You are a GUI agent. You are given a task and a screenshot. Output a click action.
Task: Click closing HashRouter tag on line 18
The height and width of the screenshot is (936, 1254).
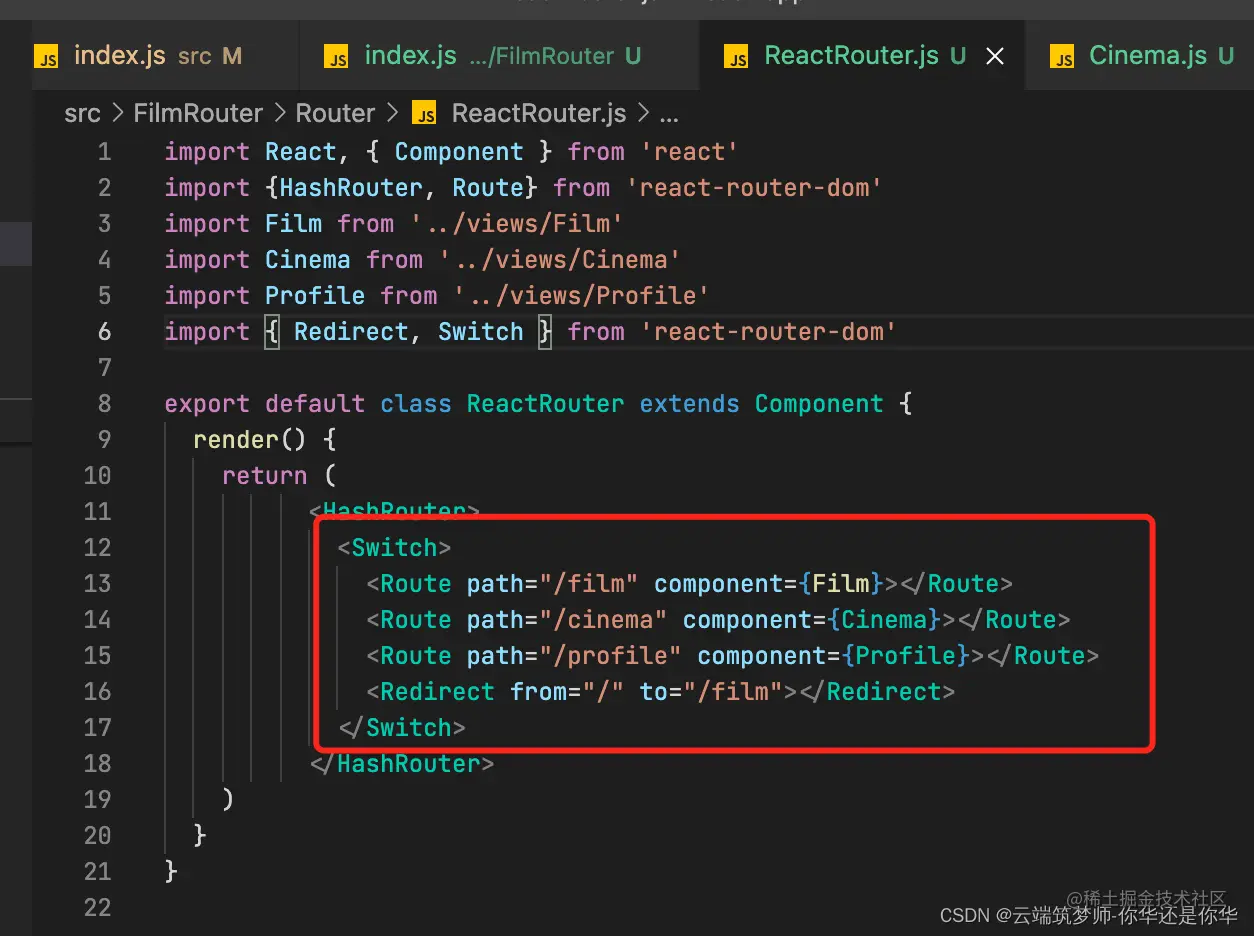[402, 764]
